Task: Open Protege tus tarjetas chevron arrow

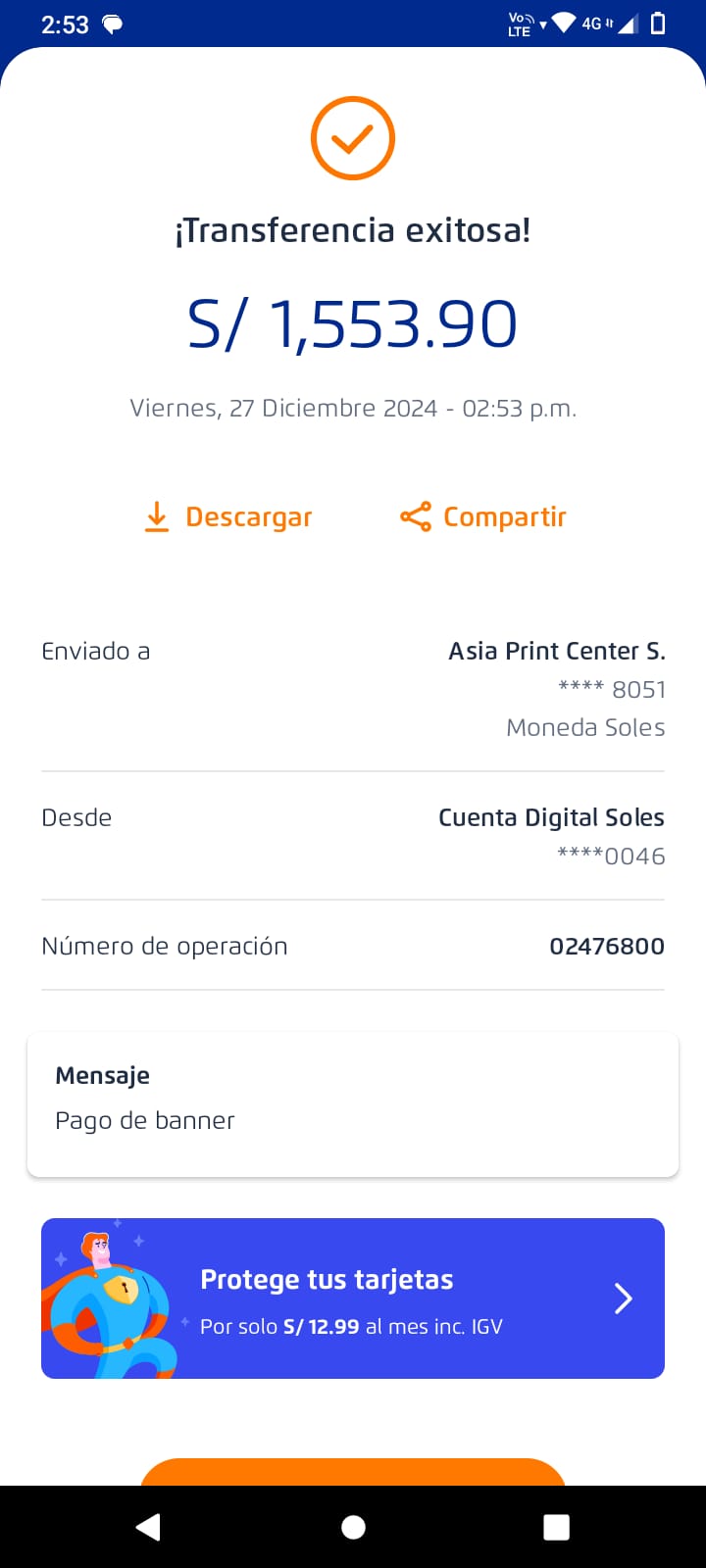Action: click(x=623, y=1298)
